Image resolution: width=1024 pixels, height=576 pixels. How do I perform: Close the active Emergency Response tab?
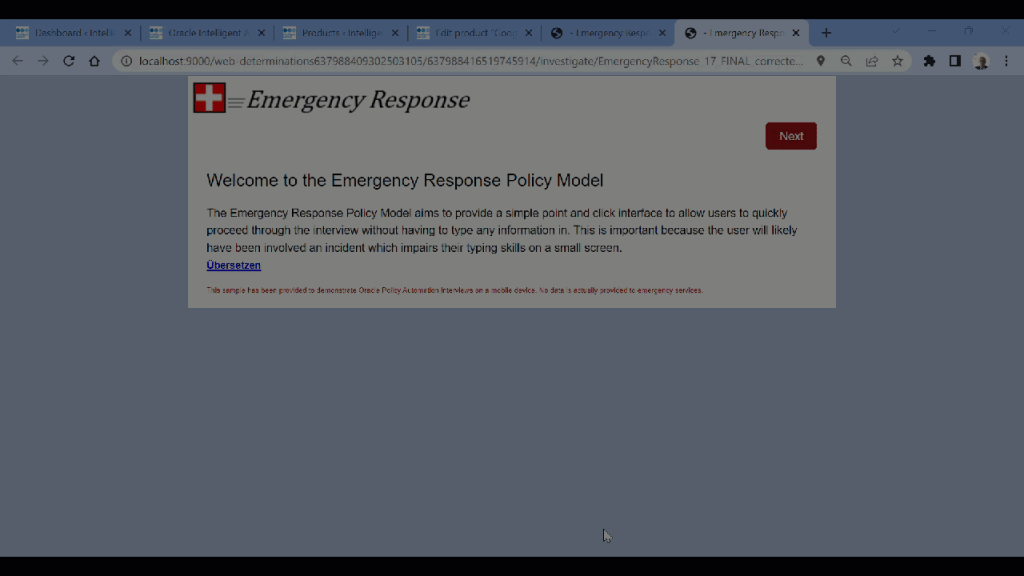[795, 33]
